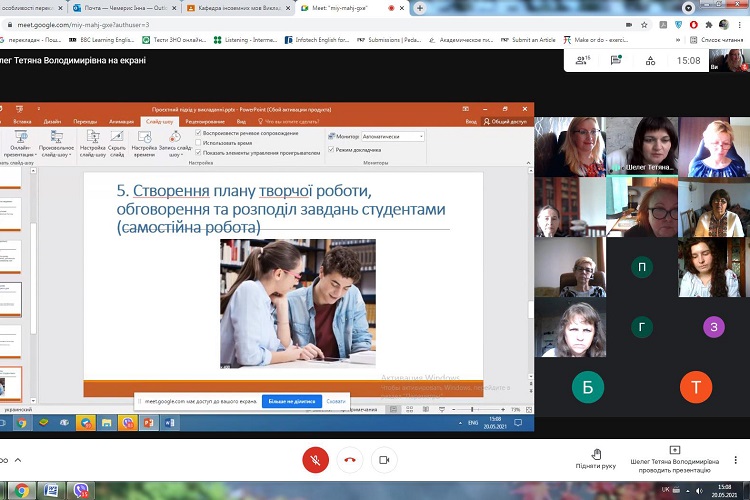Screen dimensions: 750x500
Task: Open Онлайн-презентация dropdown in ribbon
Action: 20,144
